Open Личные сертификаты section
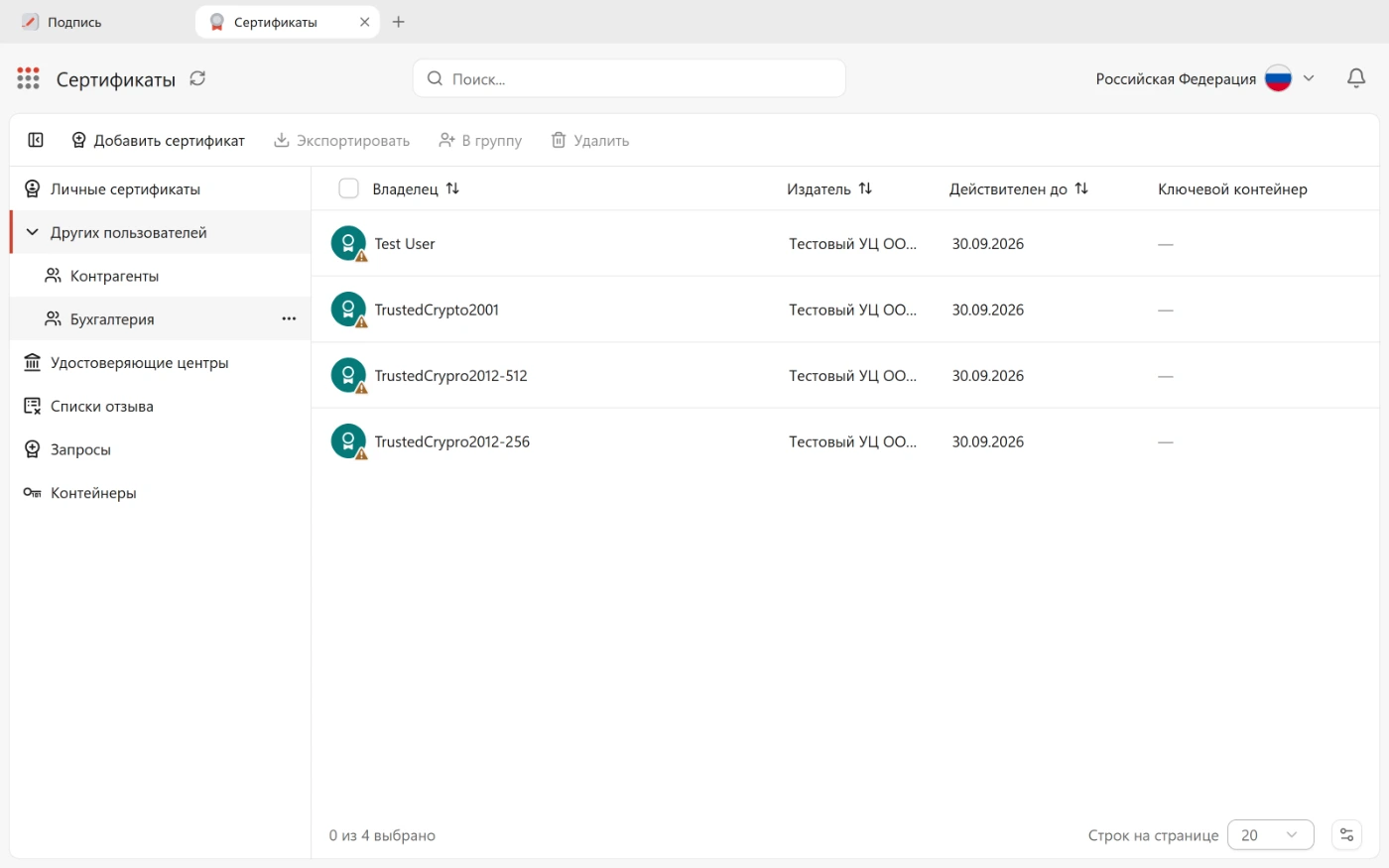The height and width of the screenshot is (868, 1389). click(x=160, y=188)
